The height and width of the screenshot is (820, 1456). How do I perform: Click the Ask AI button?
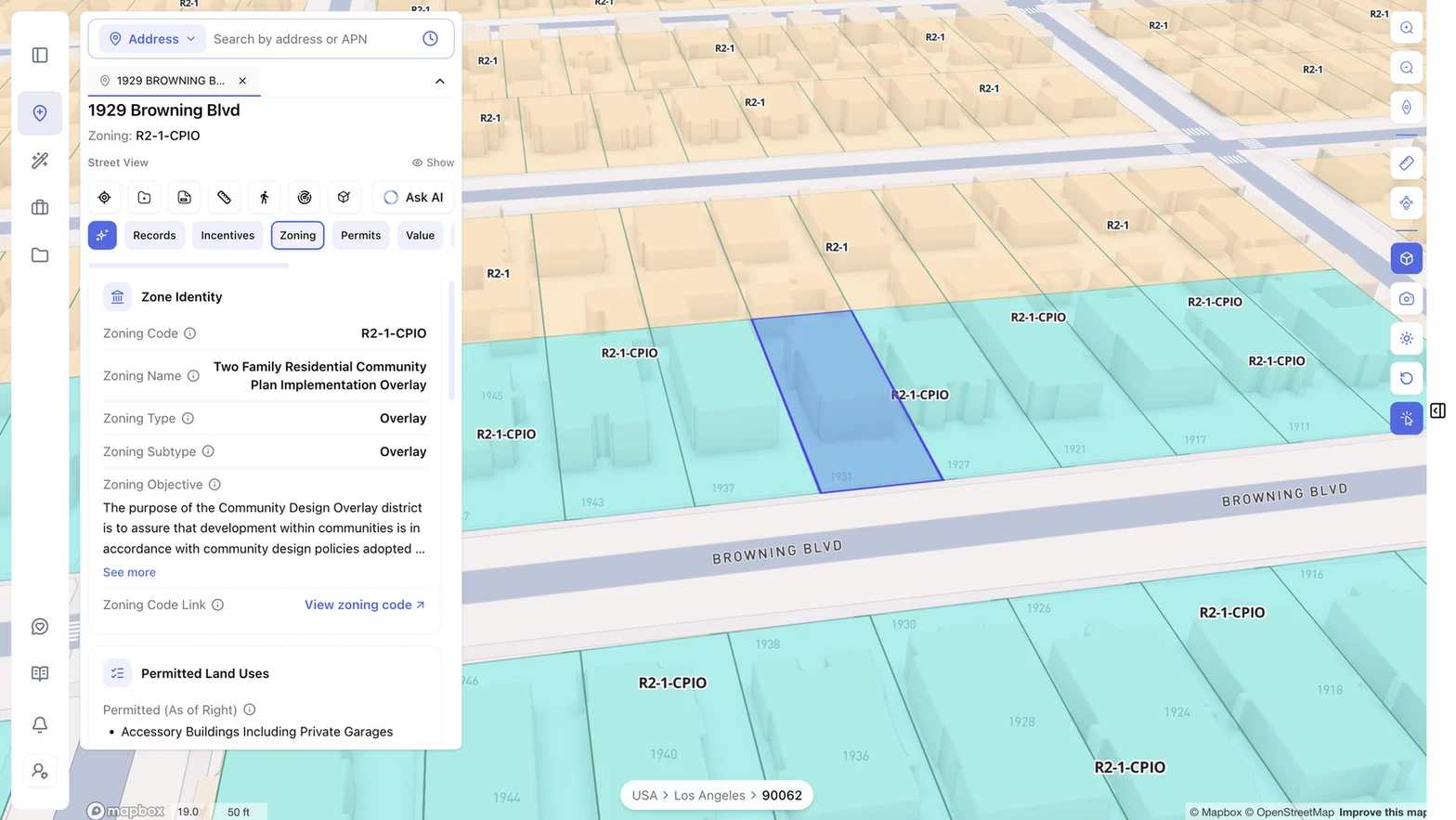(x=413, y=198)
